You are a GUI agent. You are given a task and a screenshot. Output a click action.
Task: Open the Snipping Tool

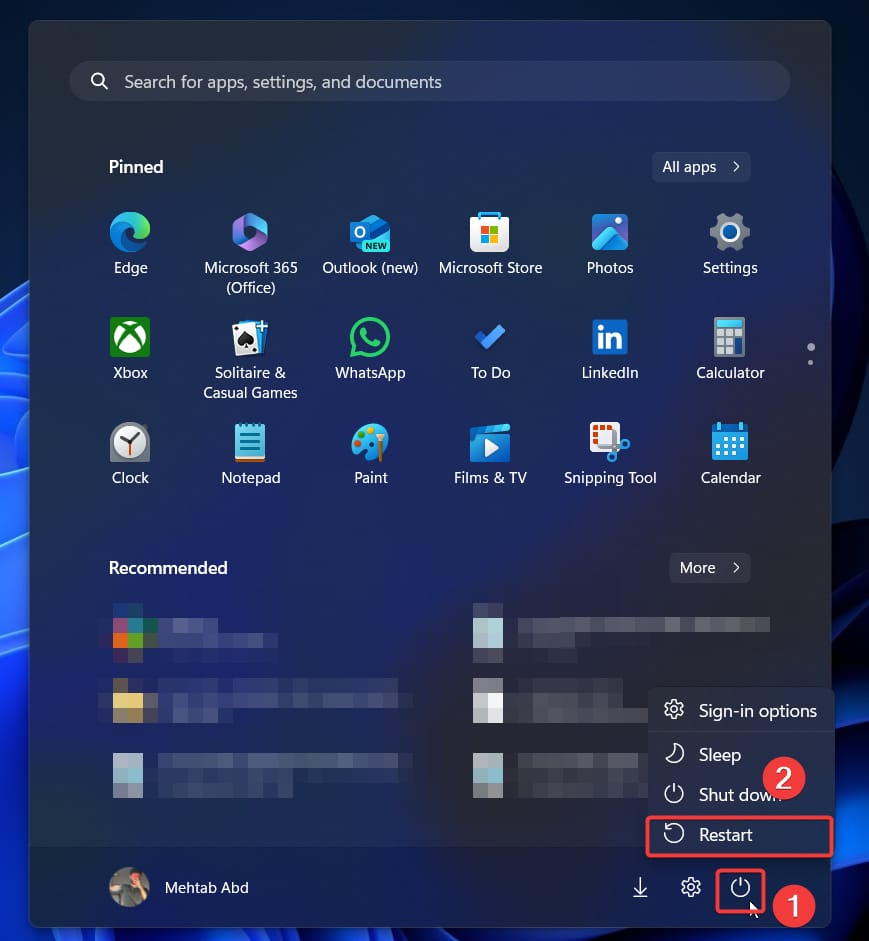pyautogui.click(x=610, y=453)
